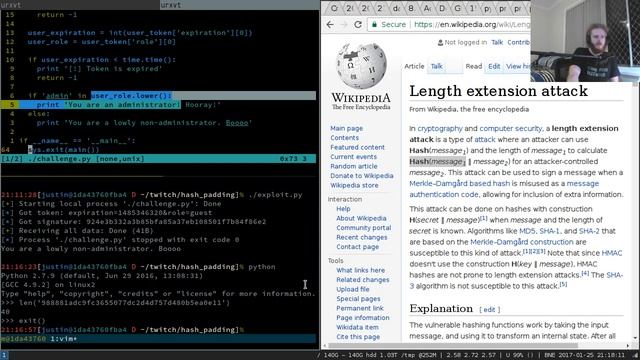Switch to the first urxvt terminal tab

click(80, 4)
